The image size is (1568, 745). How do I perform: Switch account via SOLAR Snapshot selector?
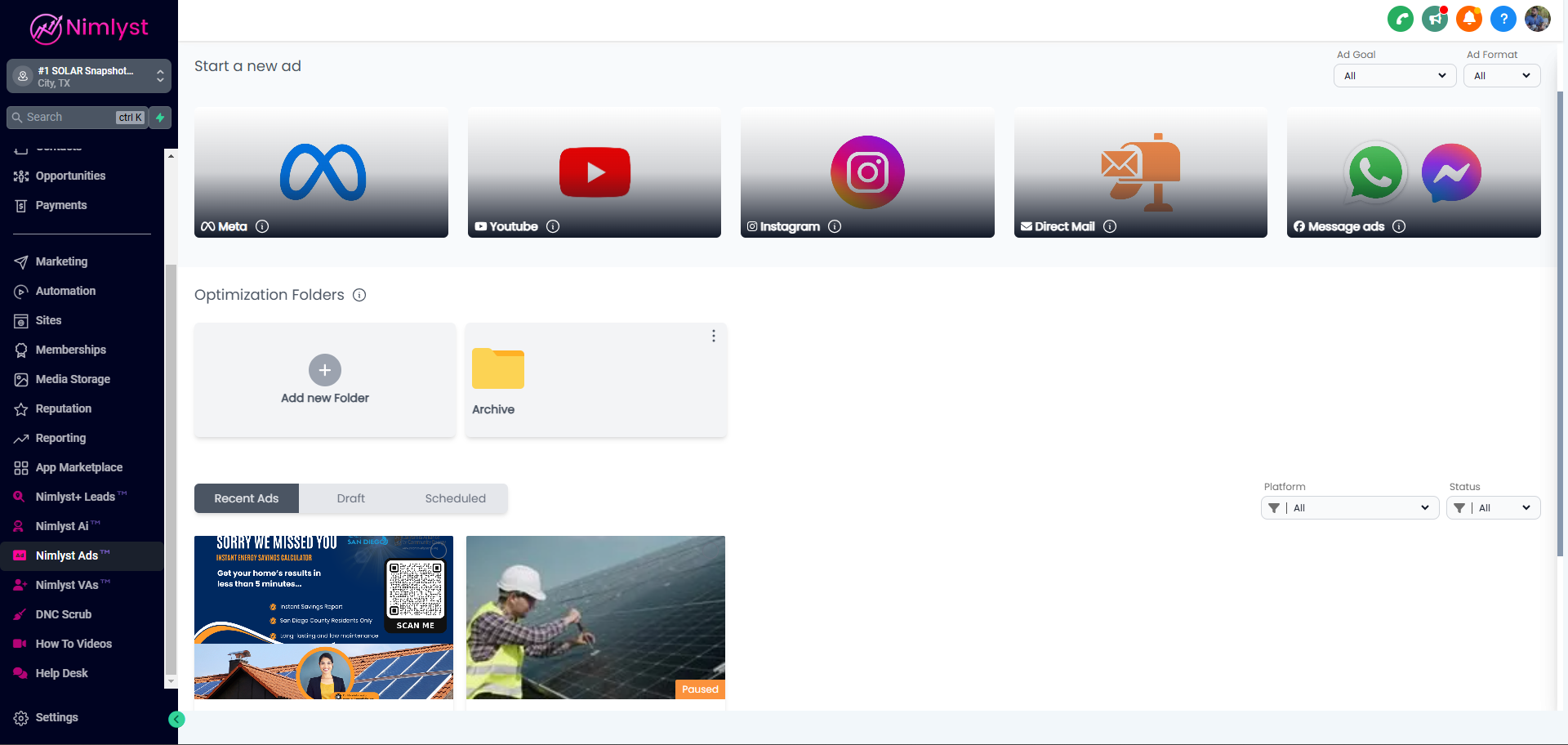pos(89,76)
